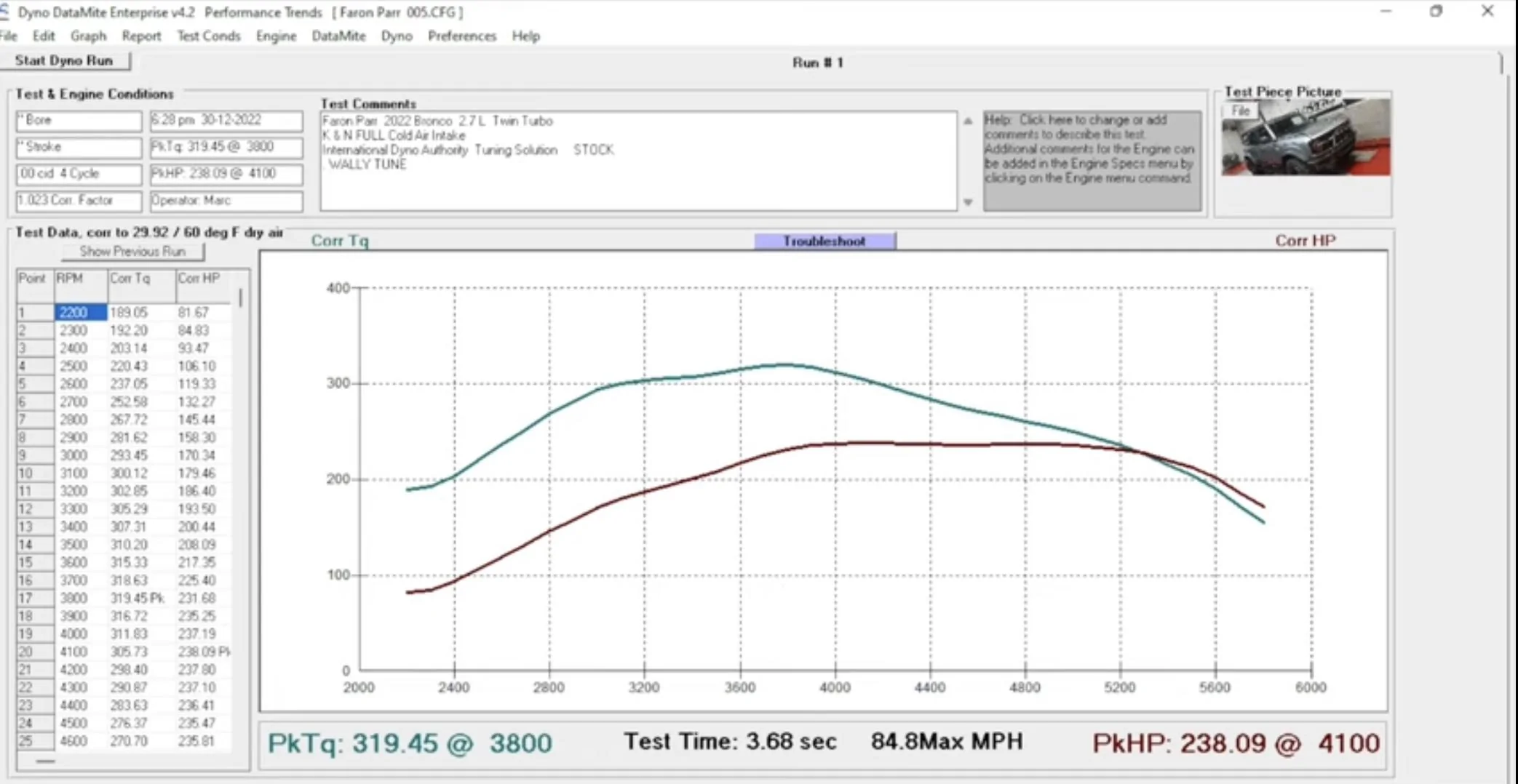
Task: Click the Corr HP graph legend label
Action: (1306, 241)
